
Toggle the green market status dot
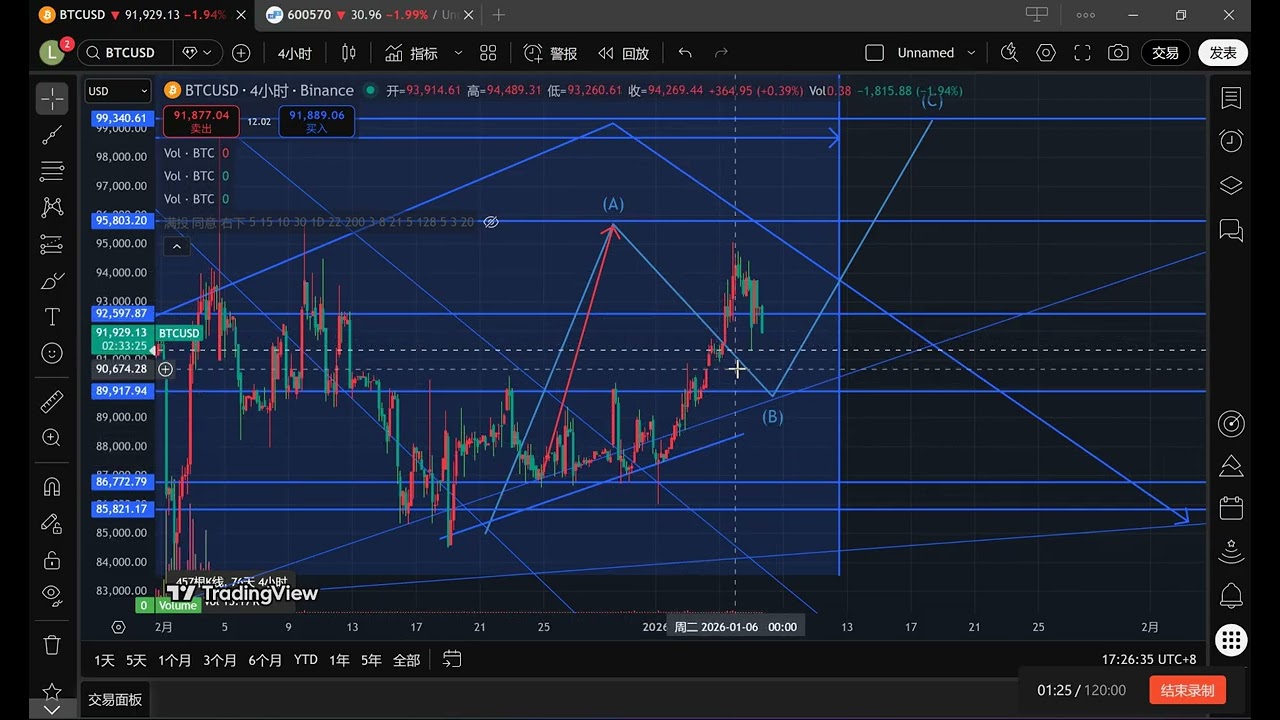[x=371, y=91]
